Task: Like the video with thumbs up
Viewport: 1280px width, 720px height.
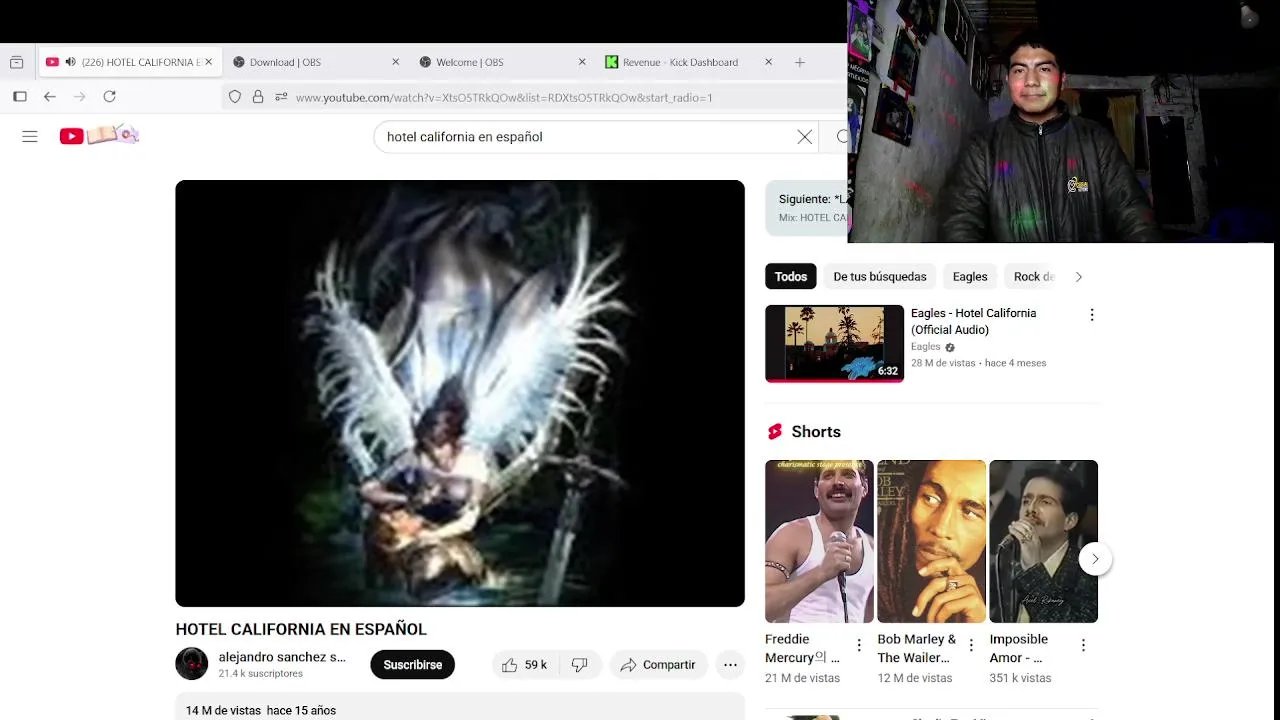Action: (x=510, y=665)
